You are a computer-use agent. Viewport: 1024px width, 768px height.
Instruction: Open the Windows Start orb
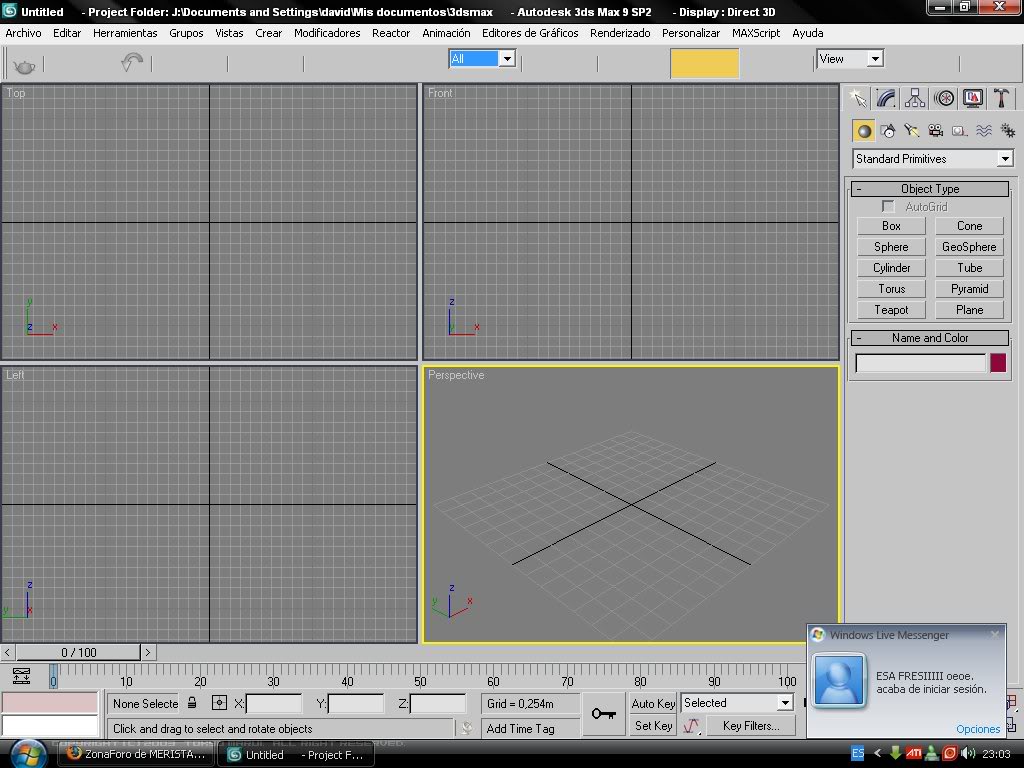[x=28, y=754]
